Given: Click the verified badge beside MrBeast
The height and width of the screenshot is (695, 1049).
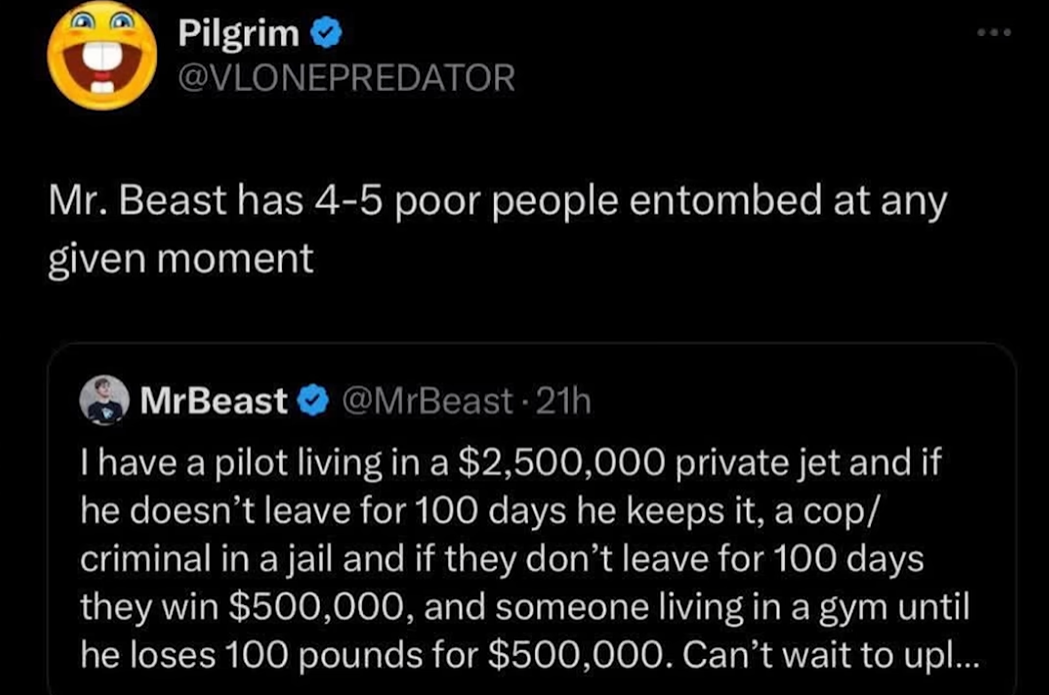Looking at the screenshot, I should [314, 402].
